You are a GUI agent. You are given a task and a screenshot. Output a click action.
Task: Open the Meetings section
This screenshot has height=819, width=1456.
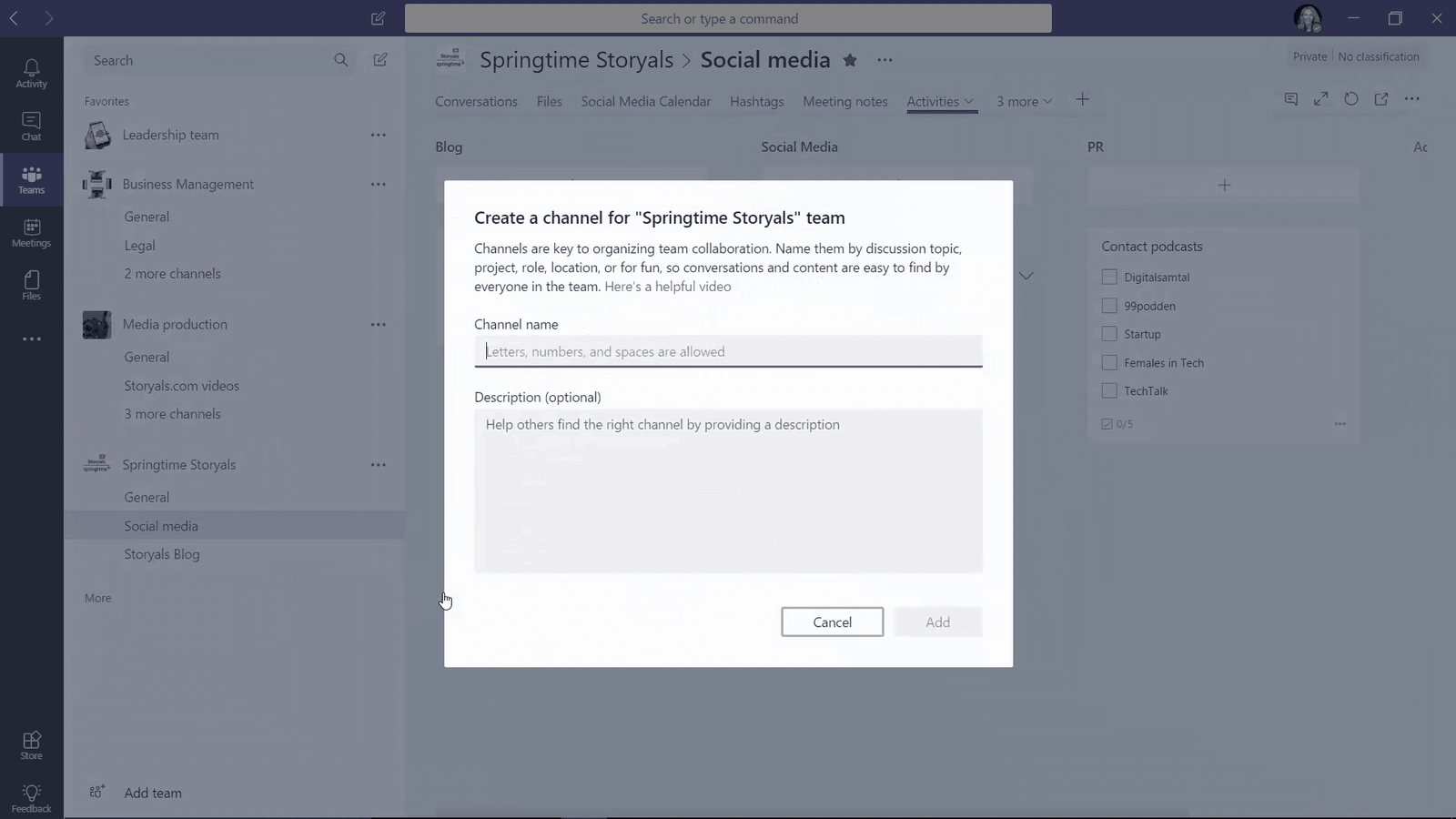[x=31, y=232]
